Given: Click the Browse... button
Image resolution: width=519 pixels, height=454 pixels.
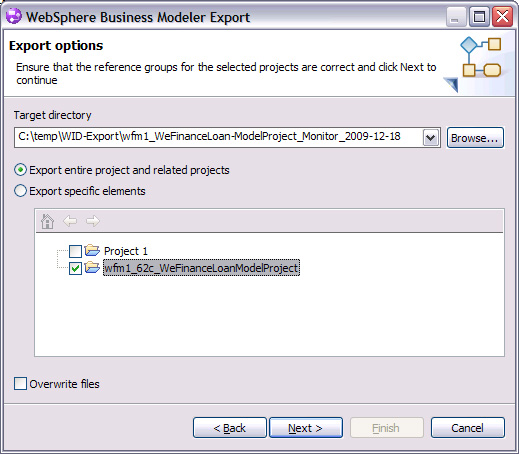Looking at the screenshot, I should [x=475, y=138].
